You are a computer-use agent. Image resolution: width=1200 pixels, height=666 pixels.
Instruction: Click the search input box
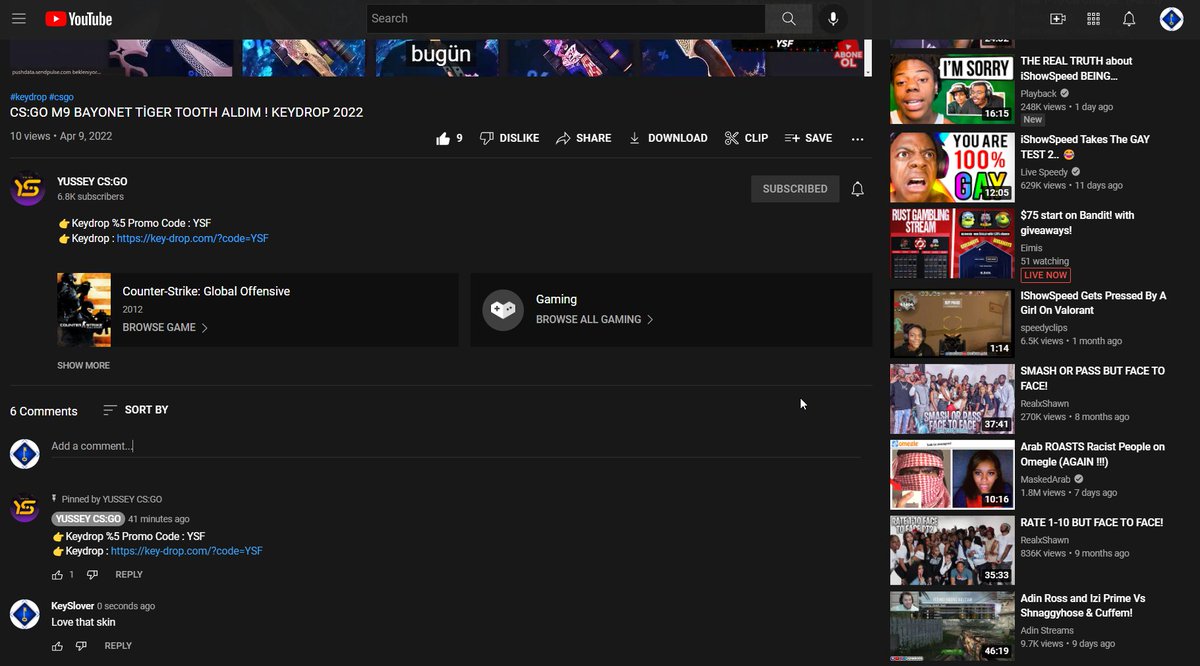pyautogui.click(x=566, y=18)
